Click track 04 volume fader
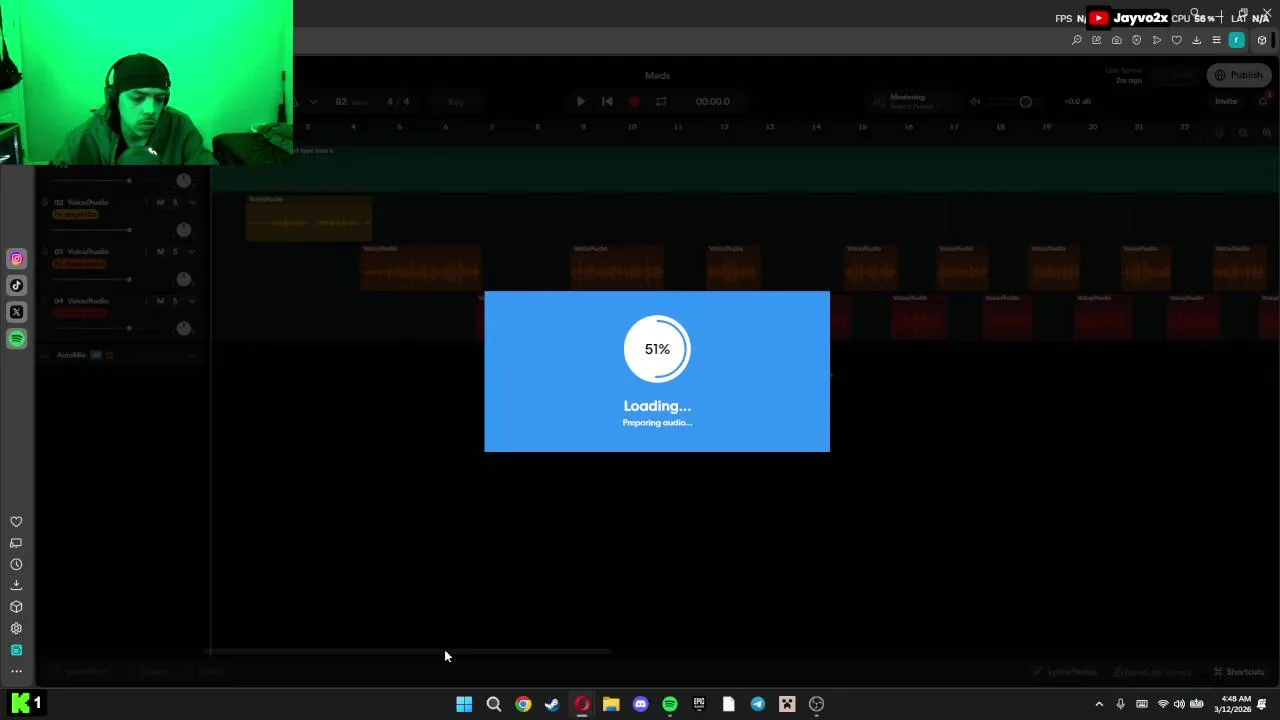 (x=128, y=328)
